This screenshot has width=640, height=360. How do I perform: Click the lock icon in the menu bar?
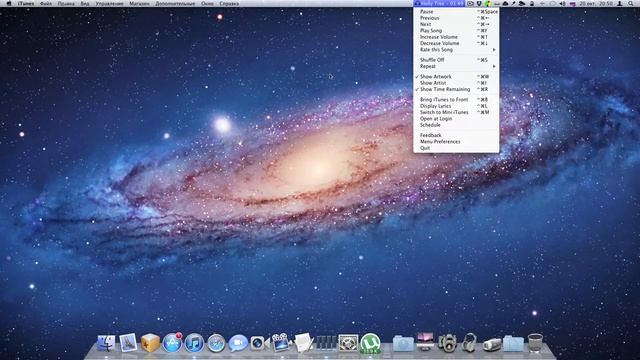[x=532, y=3]
